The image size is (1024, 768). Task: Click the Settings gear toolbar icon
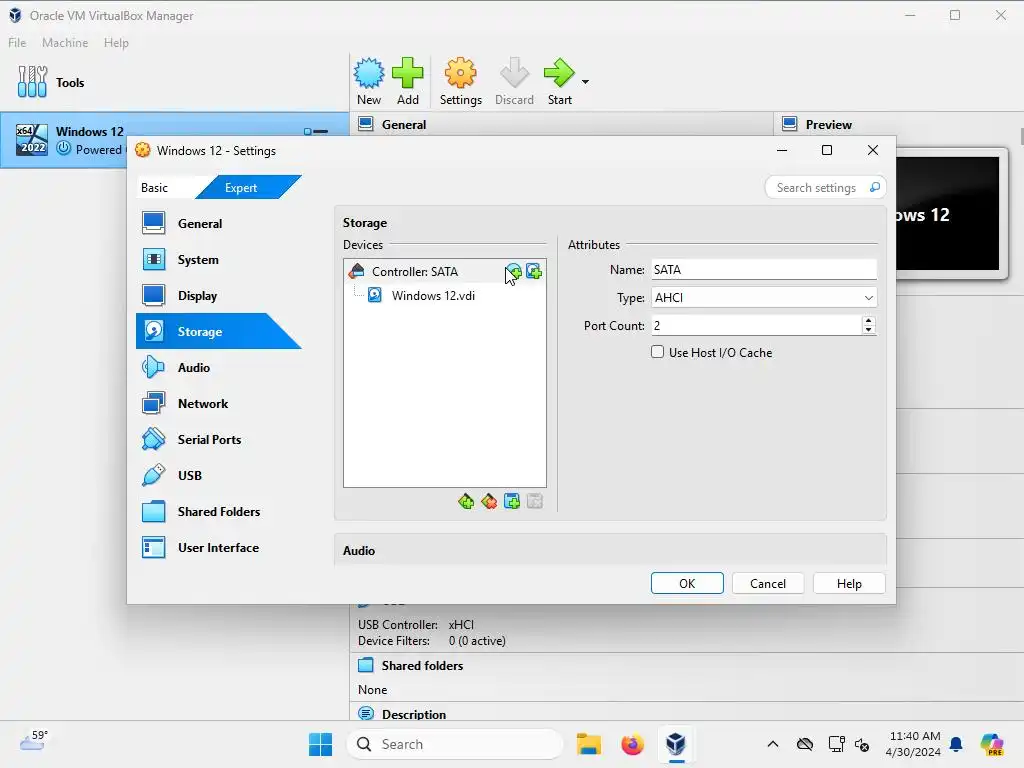[x=460, y=82]
